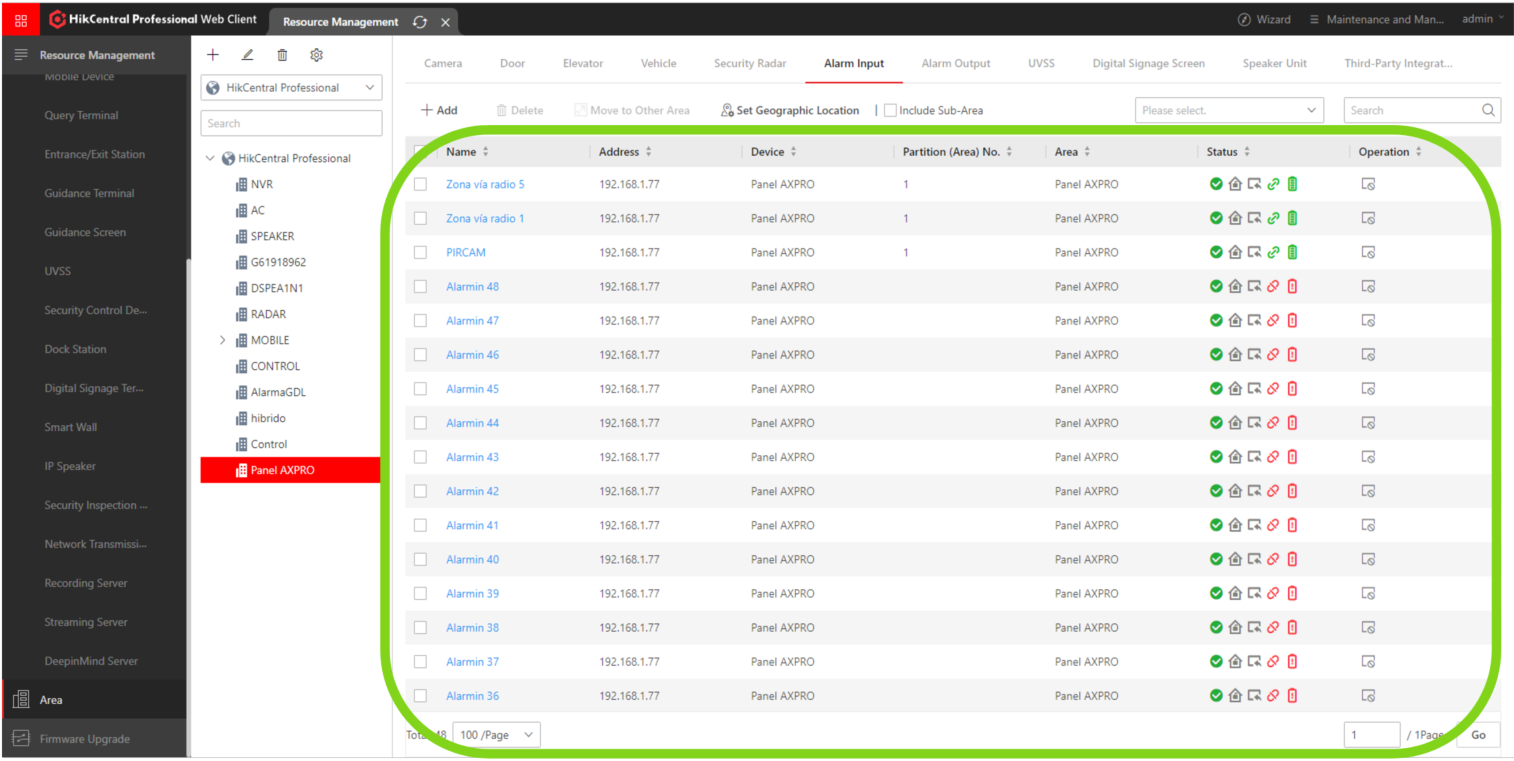Open the Alarmin 45 link
This screenshot has width=1514, height=761.
(472, 389)
